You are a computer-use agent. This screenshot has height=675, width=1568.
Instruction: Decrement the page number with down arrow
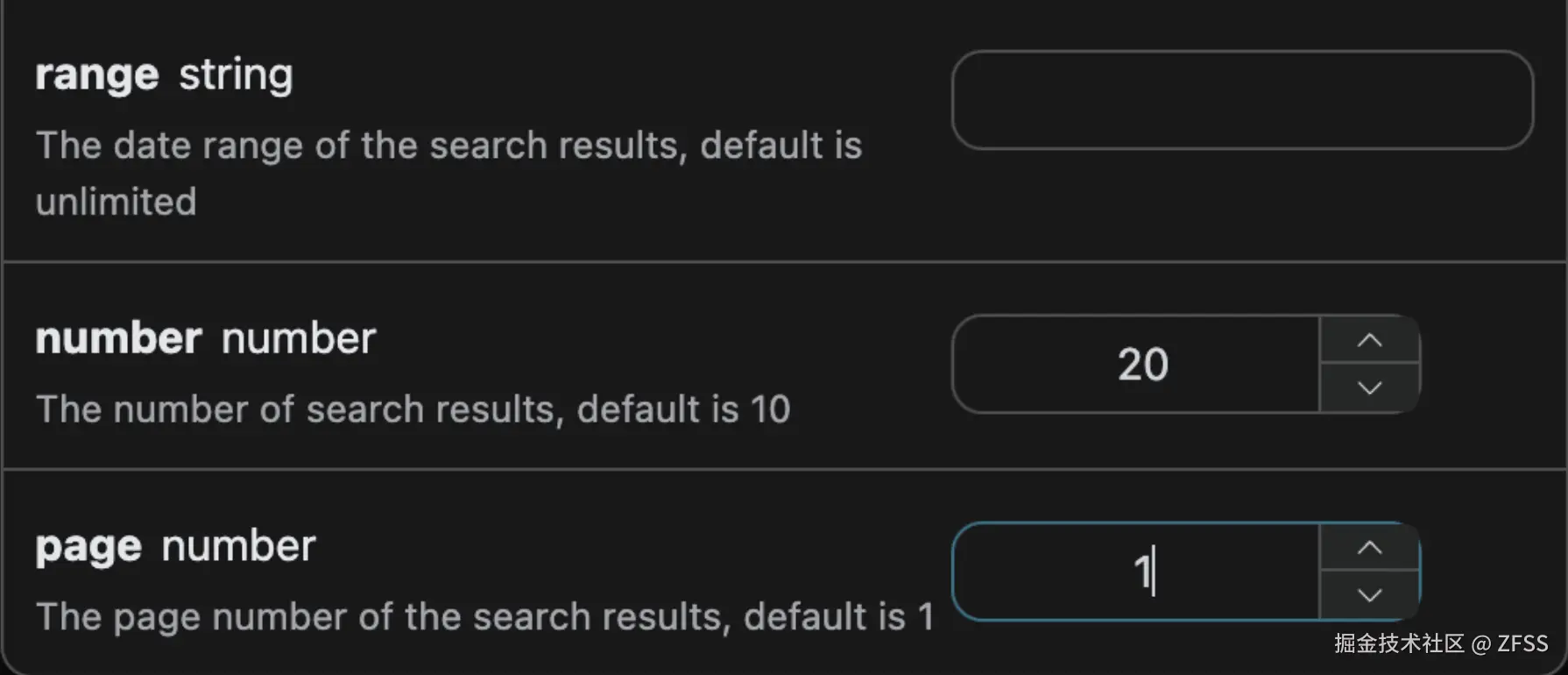(x=1369, y=595)
